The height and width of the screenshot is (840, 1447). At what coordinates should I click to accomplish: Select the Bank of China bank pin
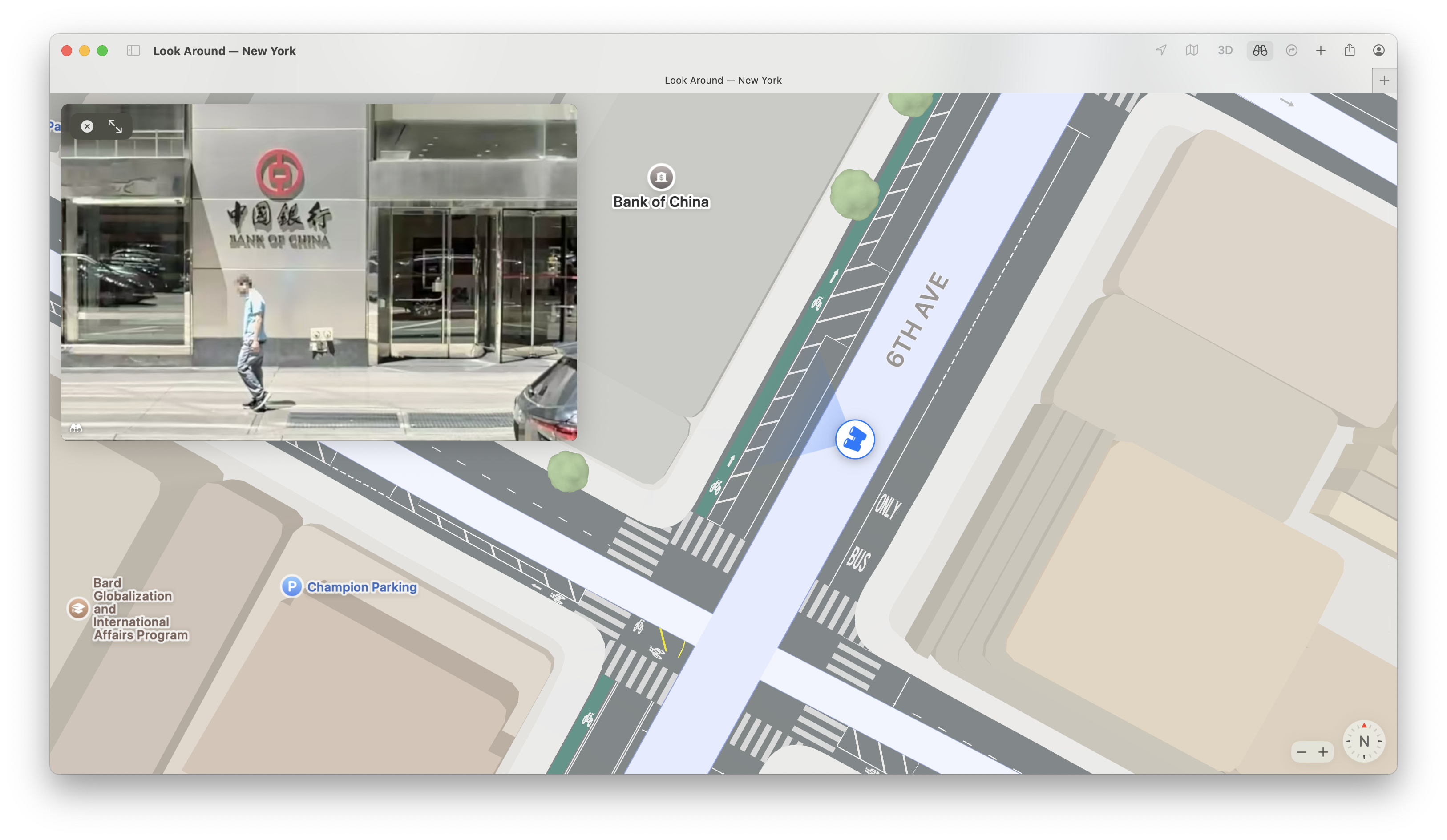pos(661,177)
